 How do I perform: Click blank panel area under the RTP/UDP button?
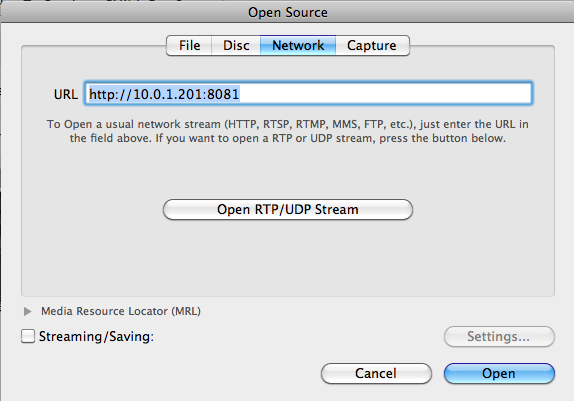[288, 256]
